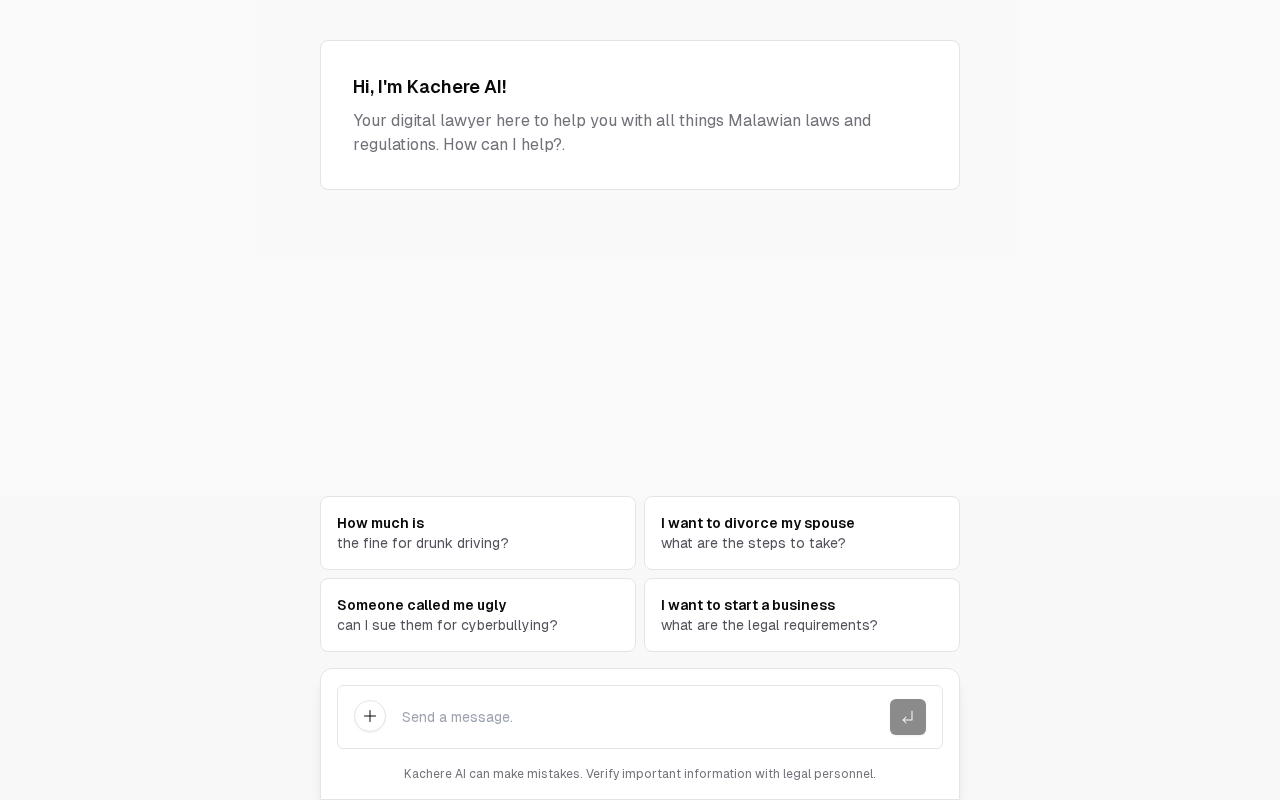Viewport: 1280px width, 800px height.
Task: Click "Kachere AI can make mistakes" disclaimer
Action: click(492, 774)
